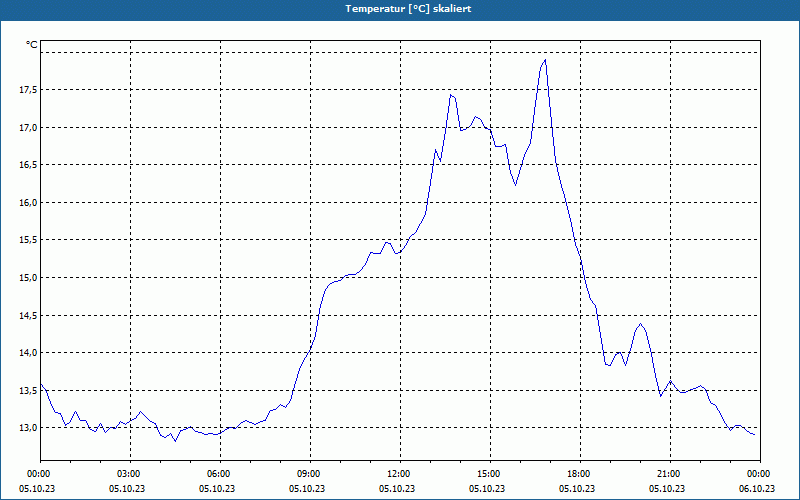The image size is (800, 500).
Task: Click the 06.10.23 date label
Action: 757,488
